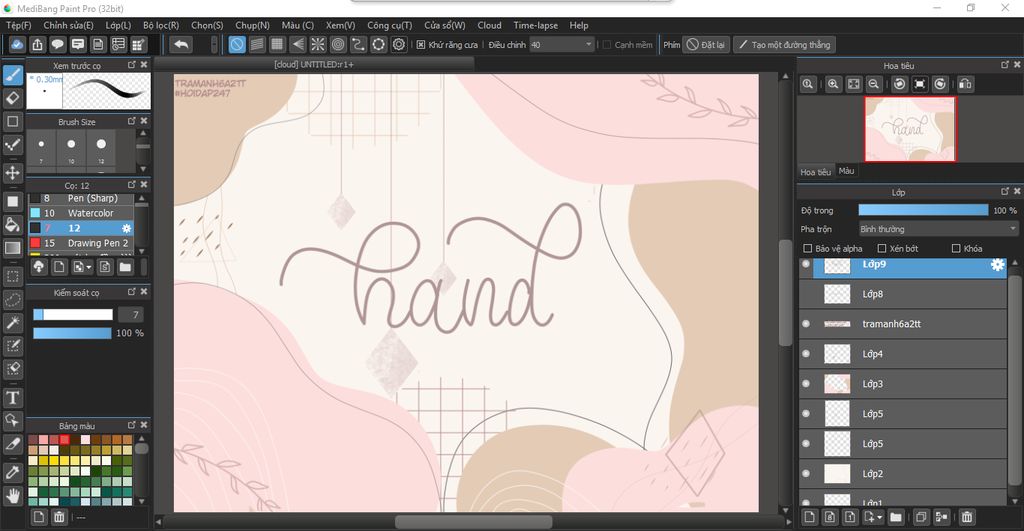The height and width of the screenshot is (531, 1024).
Task: Select the Eyedropper tool
Action: coord(12,472)
